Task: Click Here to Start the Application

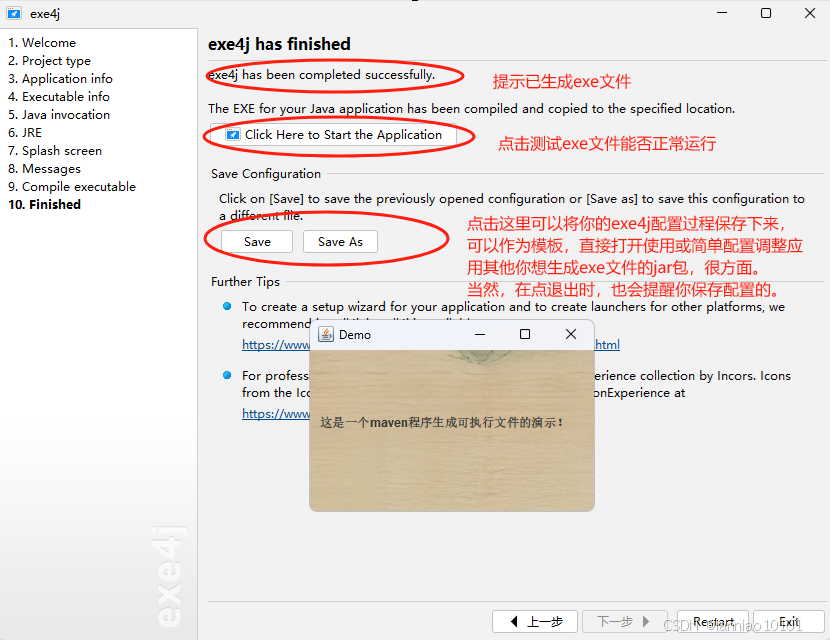Action: pos(333,135)
